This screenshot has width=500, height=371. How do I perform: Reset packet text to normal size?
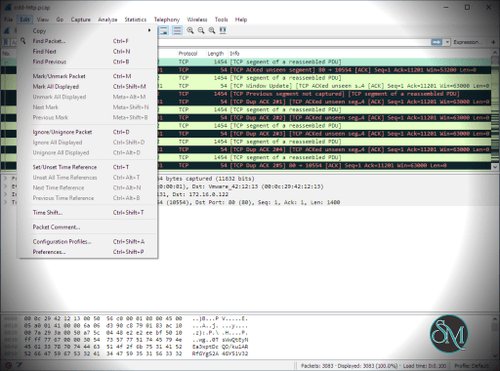[212, 30]
